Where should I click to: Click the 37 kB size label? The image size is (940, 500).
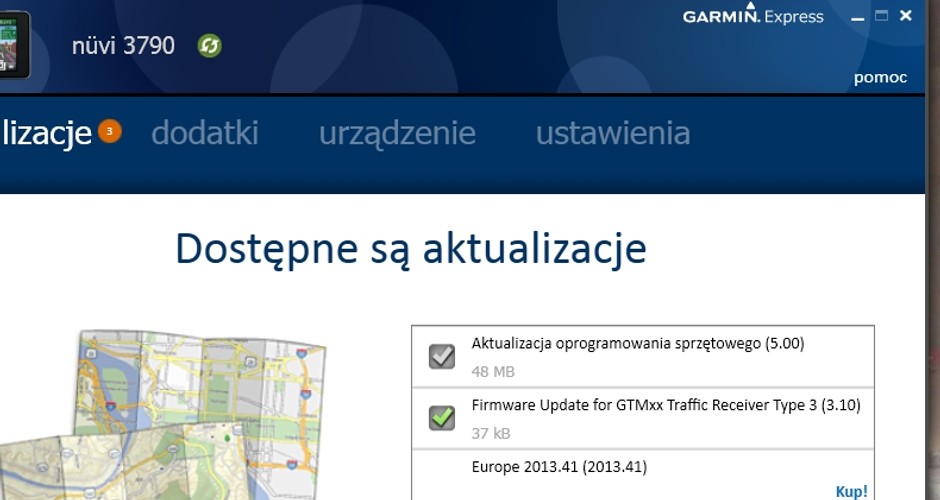pyautogui.click(x=491, y=433)
